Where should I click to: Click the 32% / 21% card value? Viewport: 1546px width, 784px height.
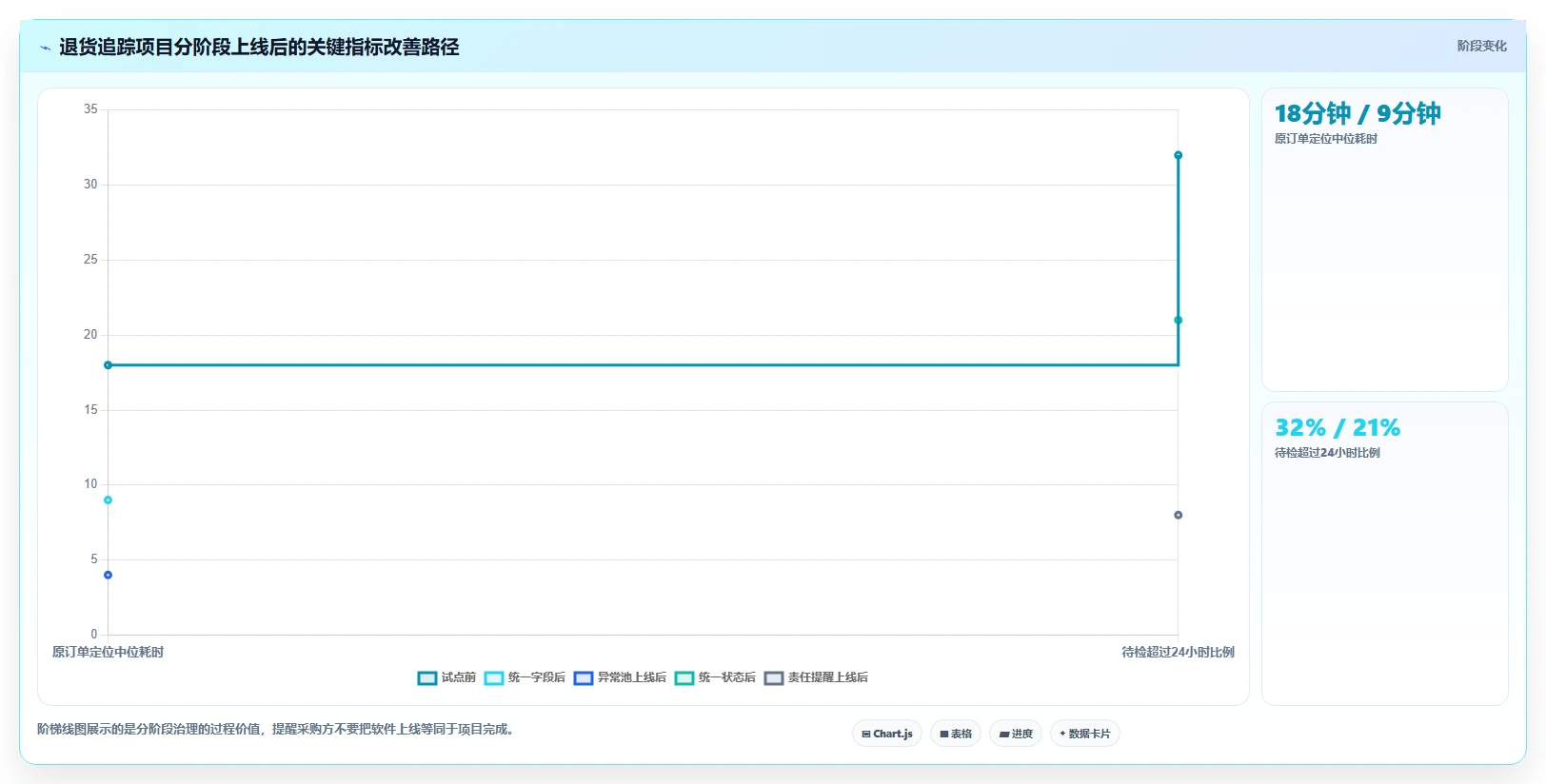pos(1338,427)
